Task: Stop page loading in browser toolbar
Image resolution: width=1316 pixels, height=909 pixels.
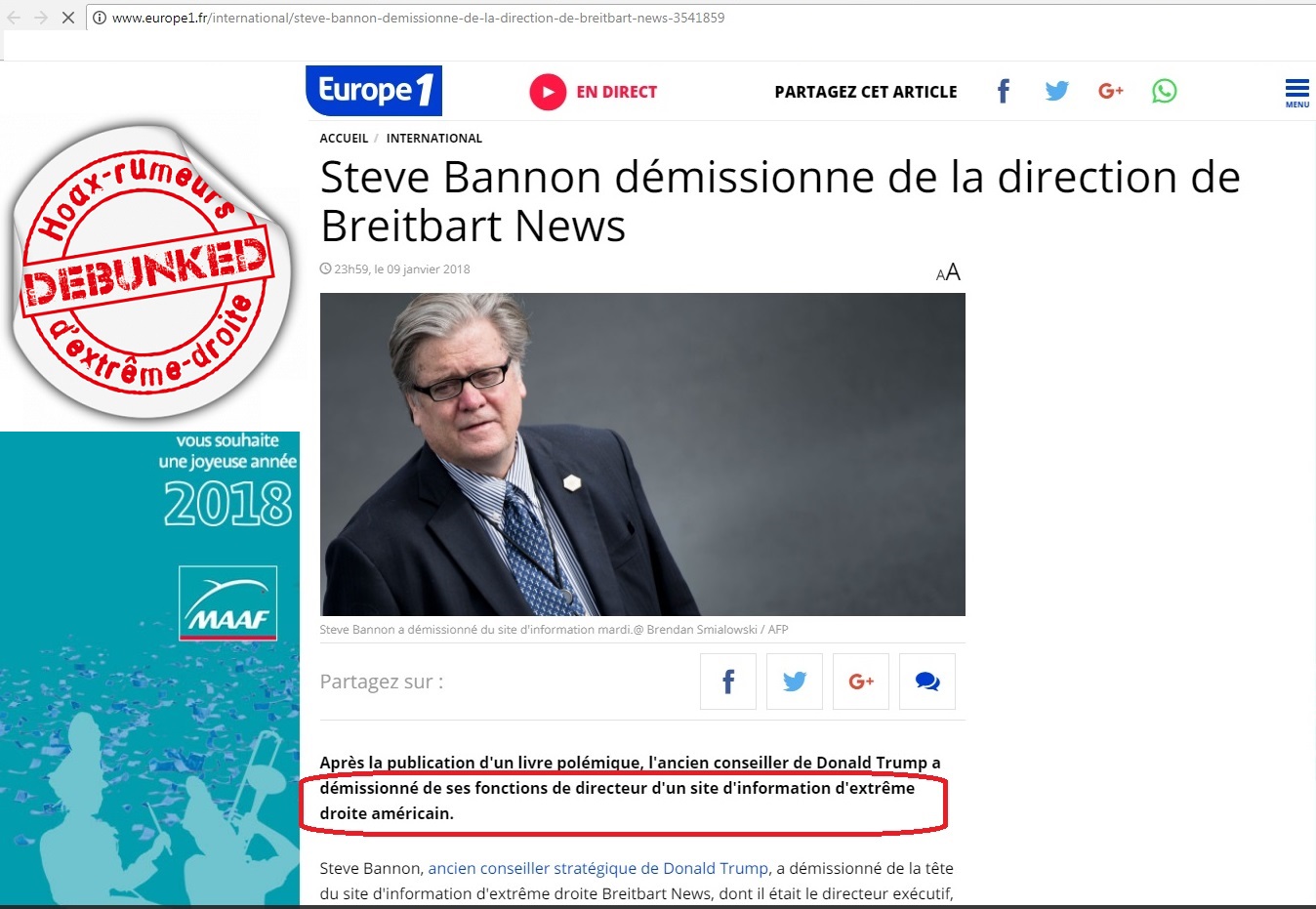Action: [x=67, y=18]
